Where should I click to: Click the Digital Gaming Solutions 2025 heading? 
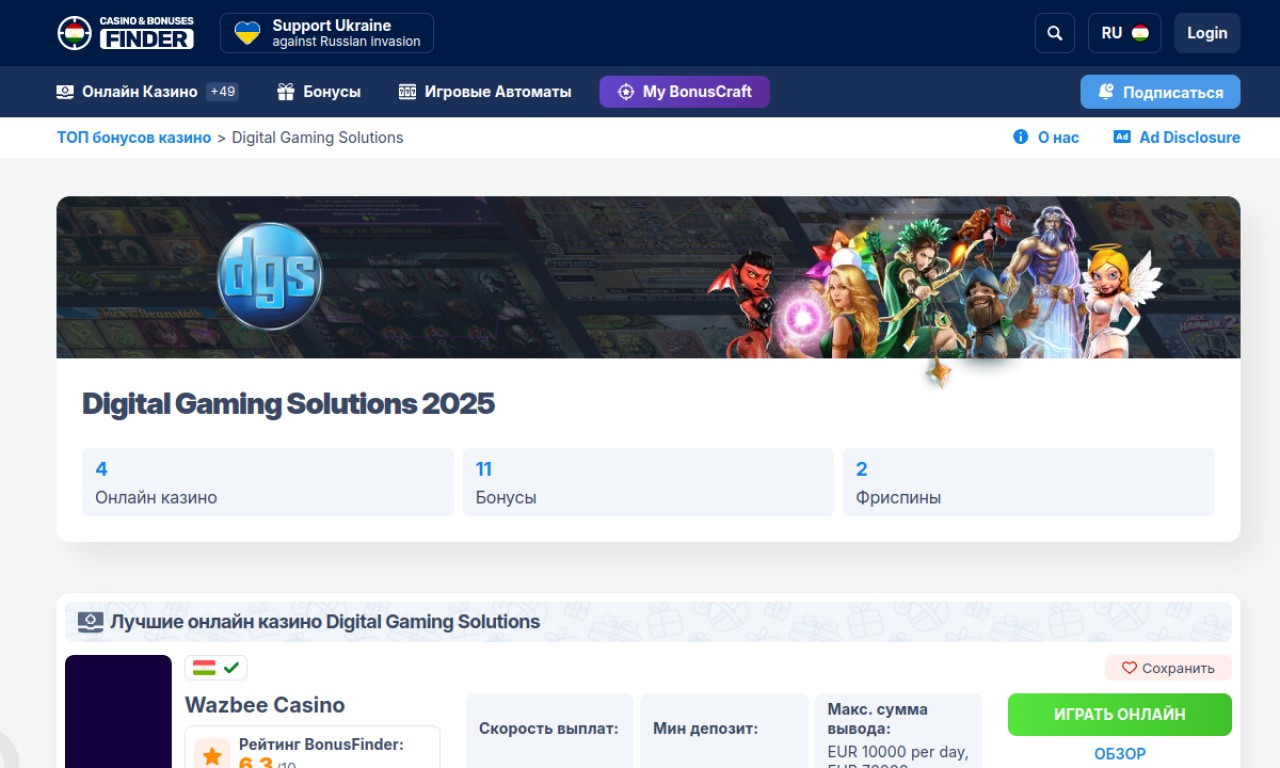(x=288, y=404)
